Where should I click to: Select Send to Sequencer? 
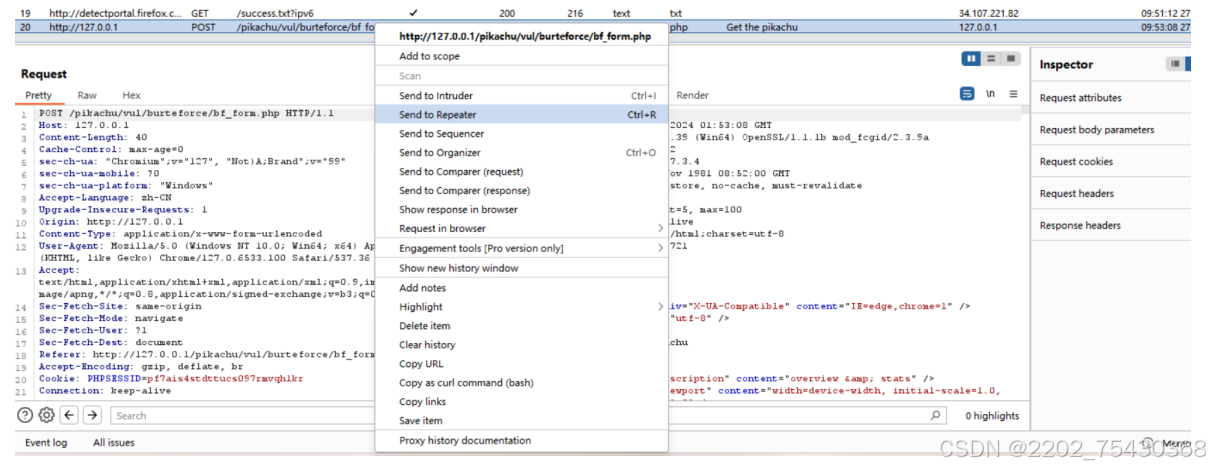[x=521, y=134]
